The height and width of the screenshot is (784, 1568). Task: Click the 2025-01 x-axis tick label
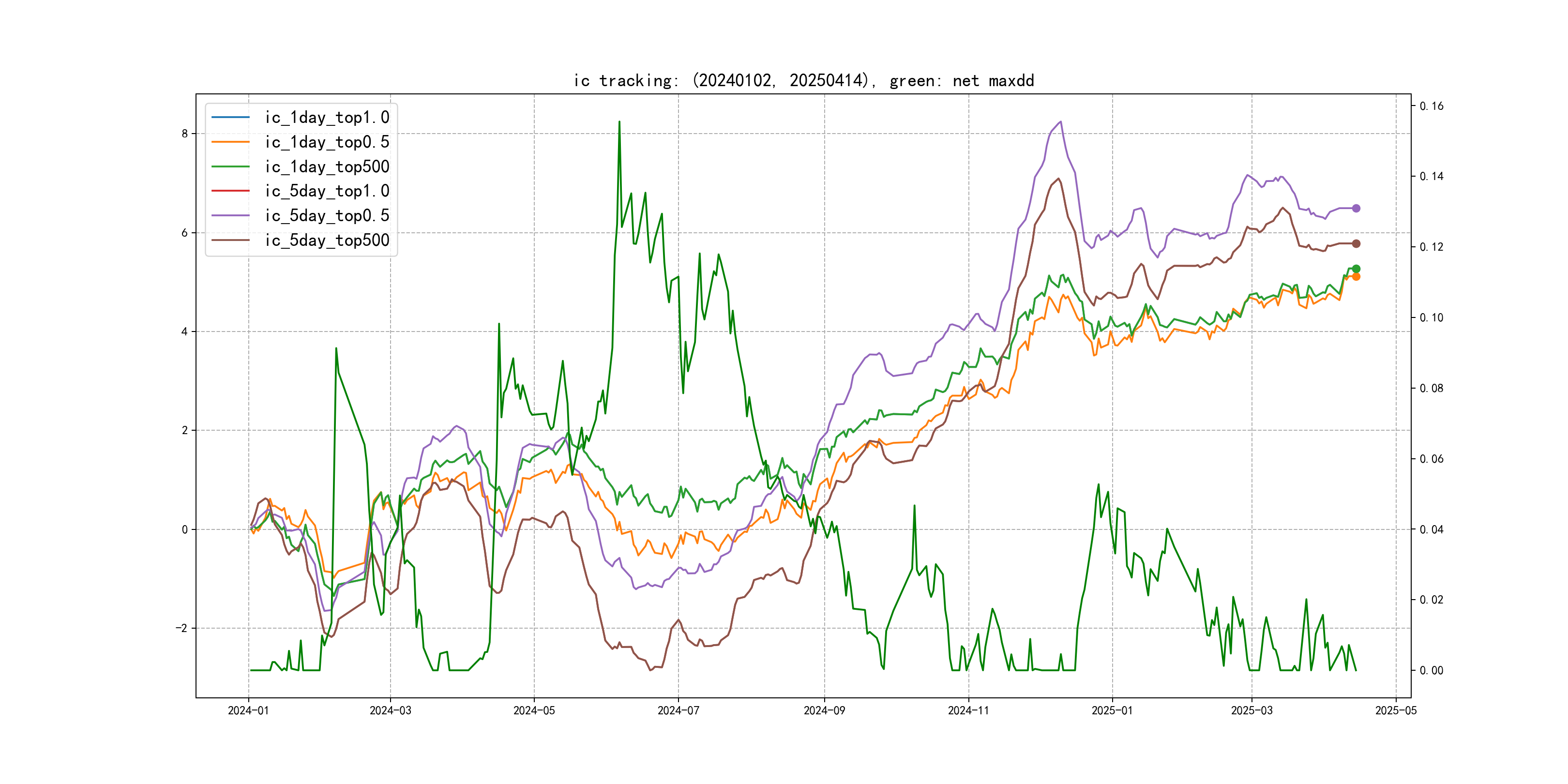[1112, 710]
